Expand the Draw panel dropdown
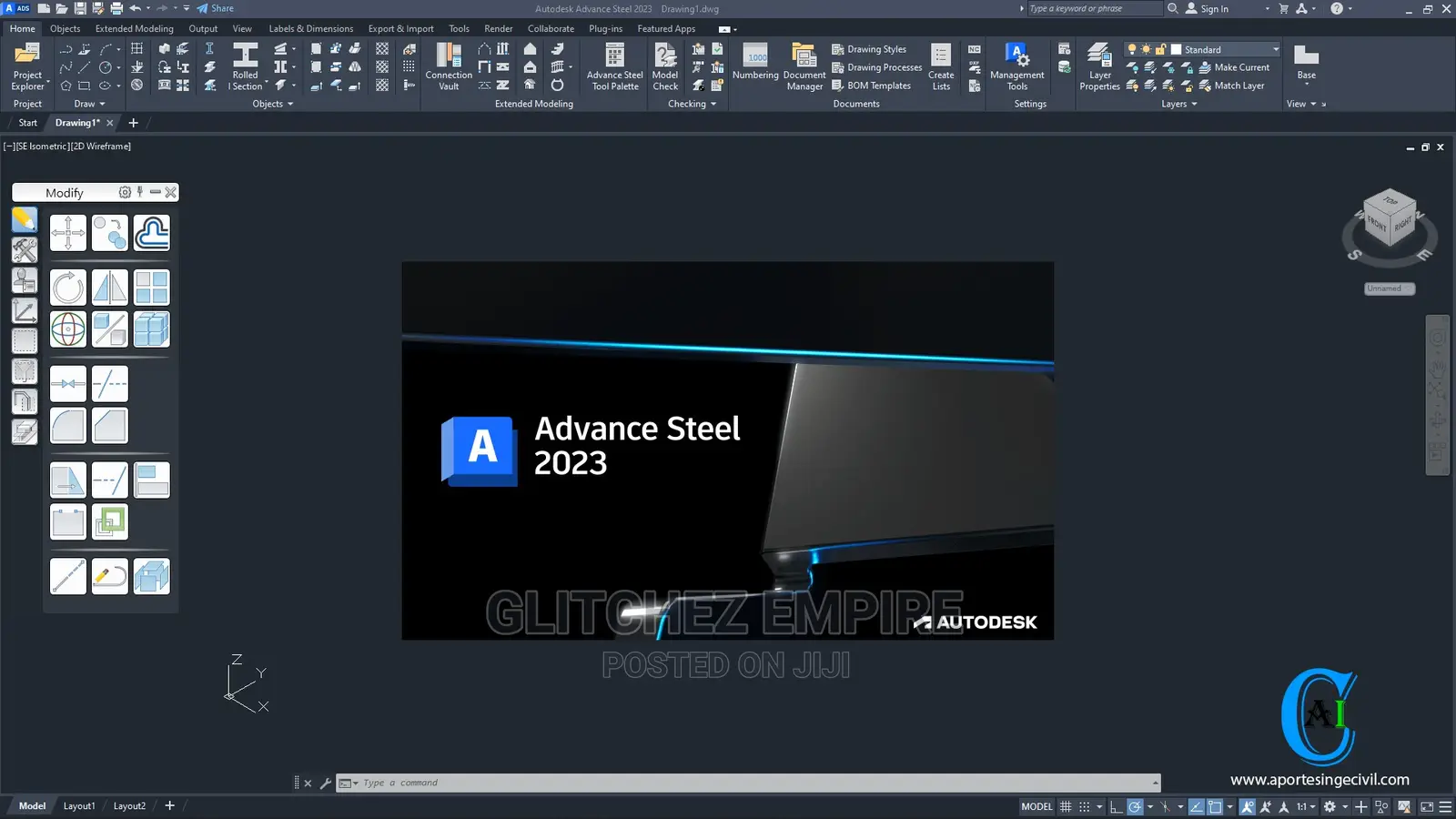Screen dimensions: 1456x819 pos(89,104)
